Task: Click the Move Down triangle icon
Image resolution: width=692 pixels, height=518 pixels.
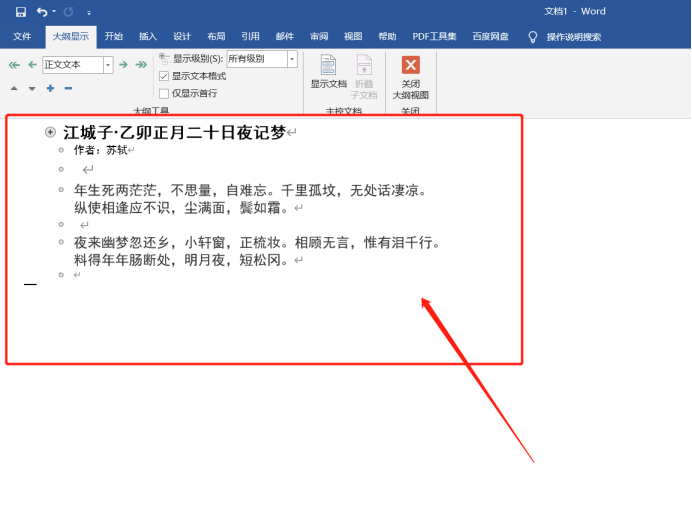Action: 32,88
